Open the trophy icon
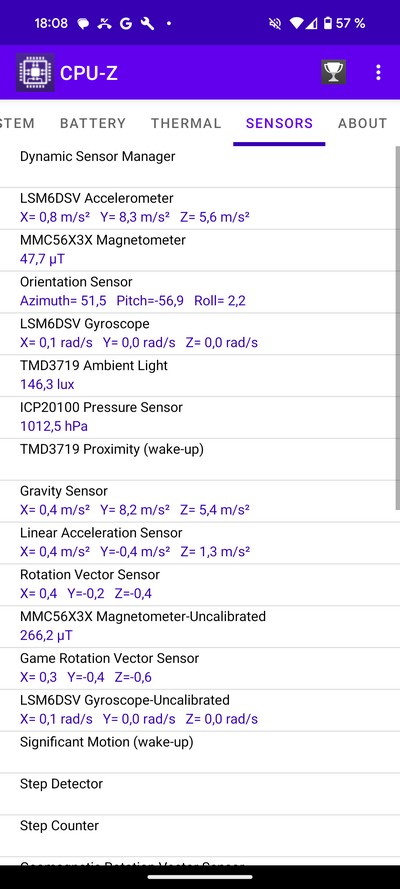 pos(334,72)
